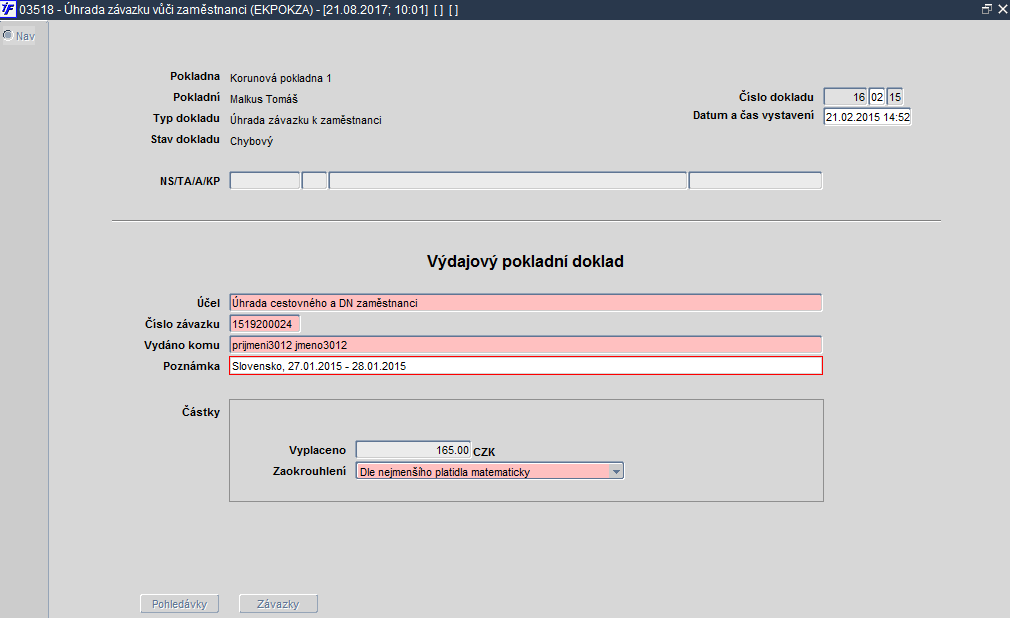Viewport: 1010px width, 618px height.
Task: Click the cashier name Malkus Tomáš
Action: [264, 99]
